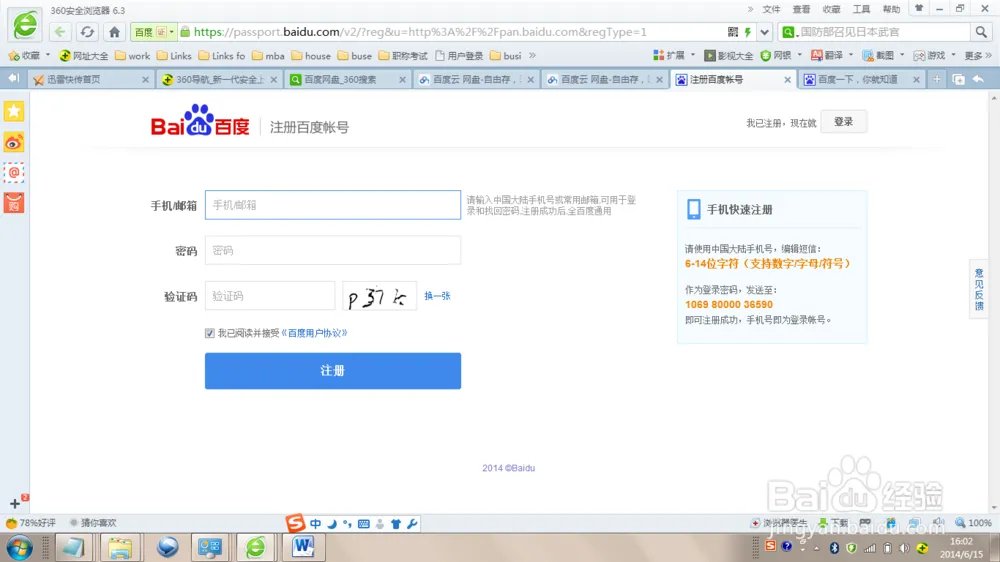
Task: Show more bookmarks with the » chevron
Action: pyautogui.click(x=533, y=55)
